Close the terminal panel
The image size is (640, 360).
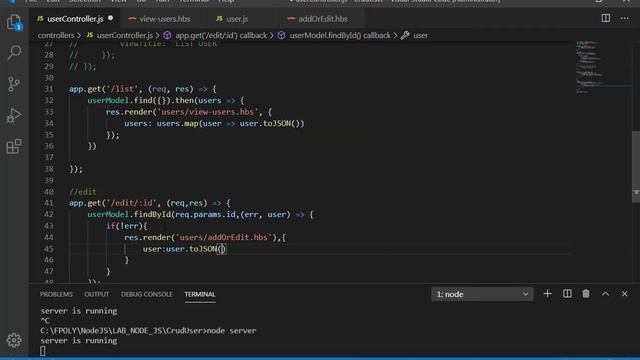coord(624,294)
